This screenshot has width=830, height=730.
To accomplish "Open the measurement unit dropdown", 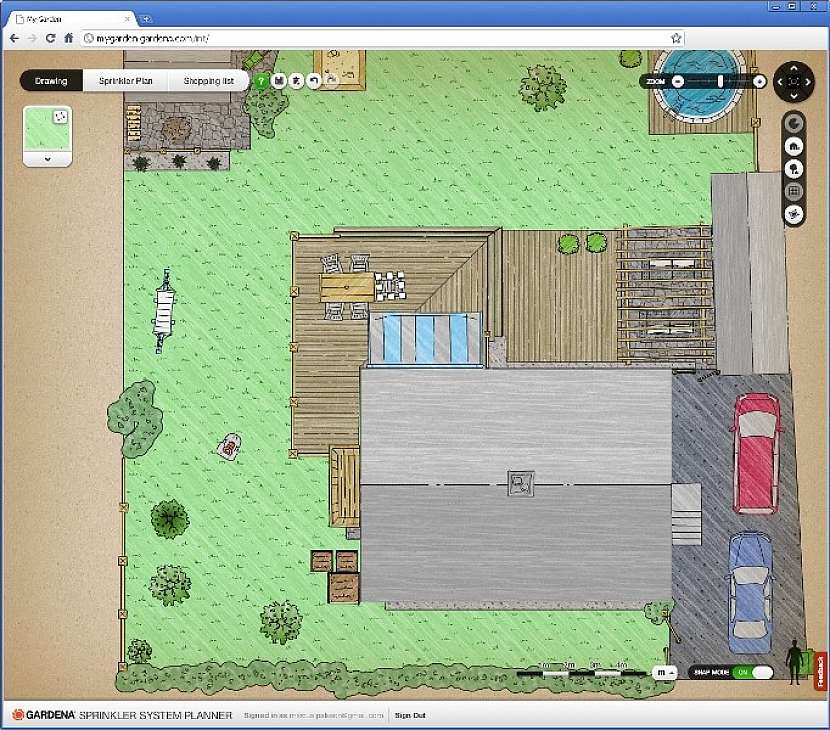I will [x=665, y=672].
